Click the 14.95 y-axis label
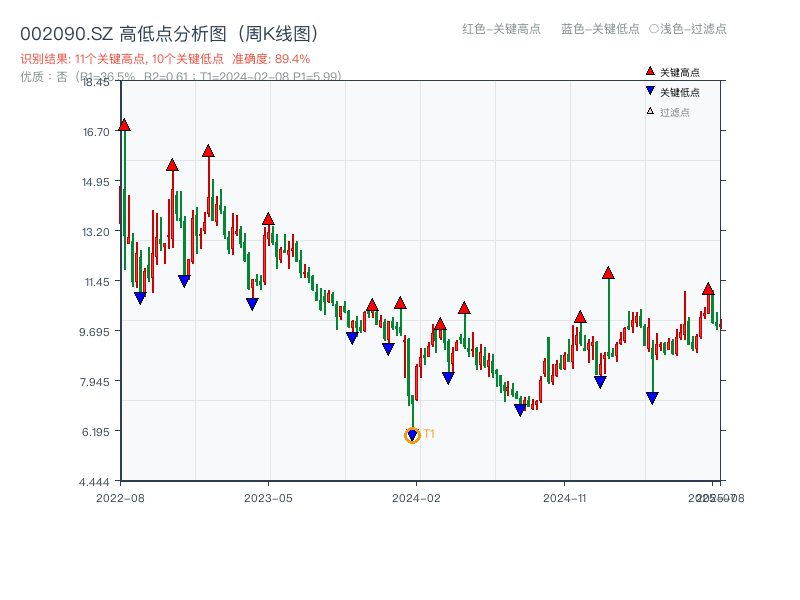Viewport: 800px width, 600px height. pyautogui.click(x=96, y=182)
